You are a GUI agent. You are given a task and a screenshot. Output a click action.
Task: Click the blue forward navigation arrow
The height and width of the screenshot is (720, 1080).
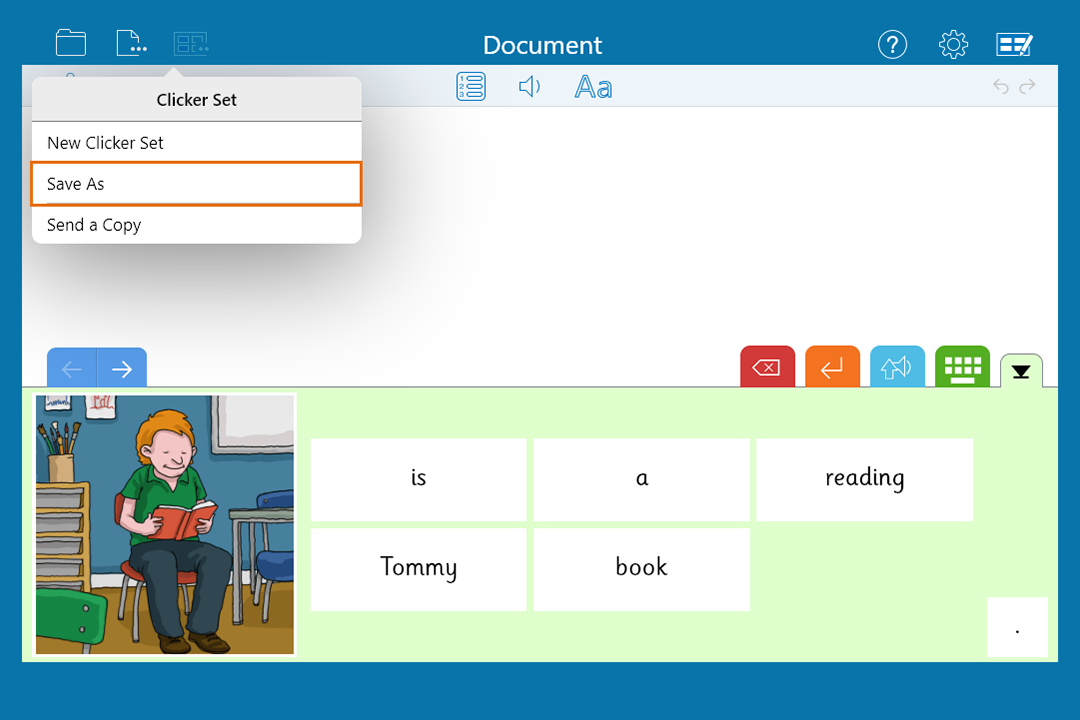coord(121,368)
